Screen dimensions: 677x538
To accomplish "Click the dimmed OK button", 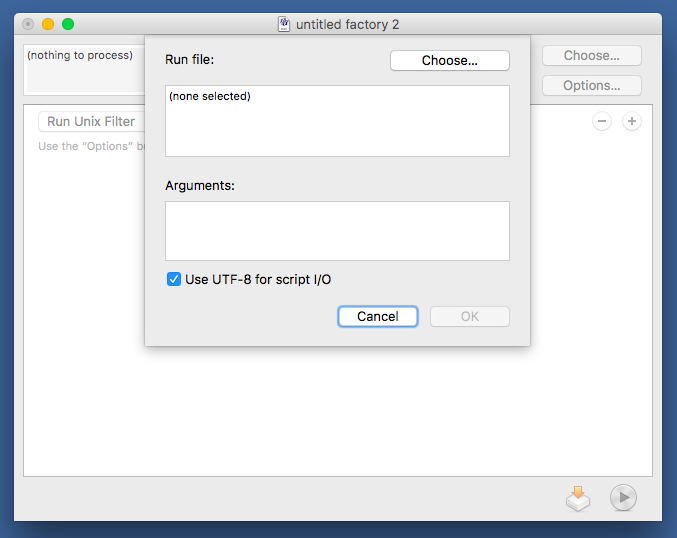I will [469, 317].
